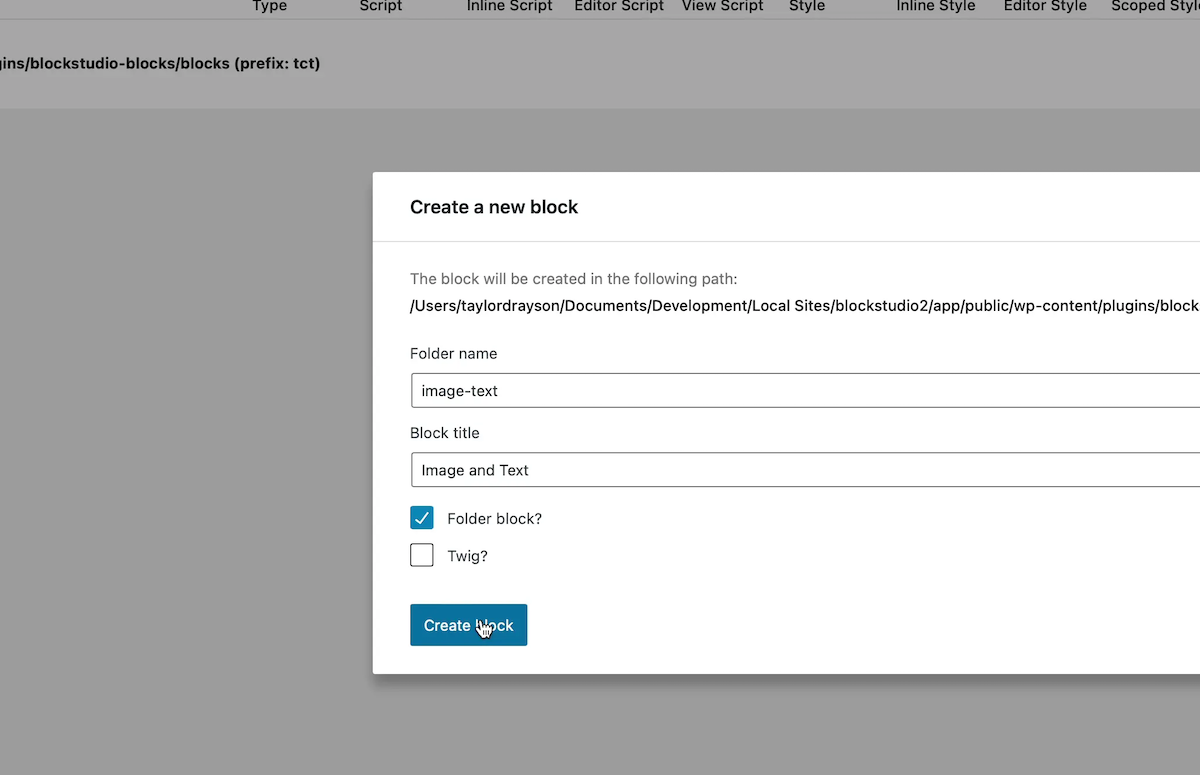Image resolution: width=1200 pixels, height=776 pixels.
Task: Select the Type column header
Action: coord(268,7)
